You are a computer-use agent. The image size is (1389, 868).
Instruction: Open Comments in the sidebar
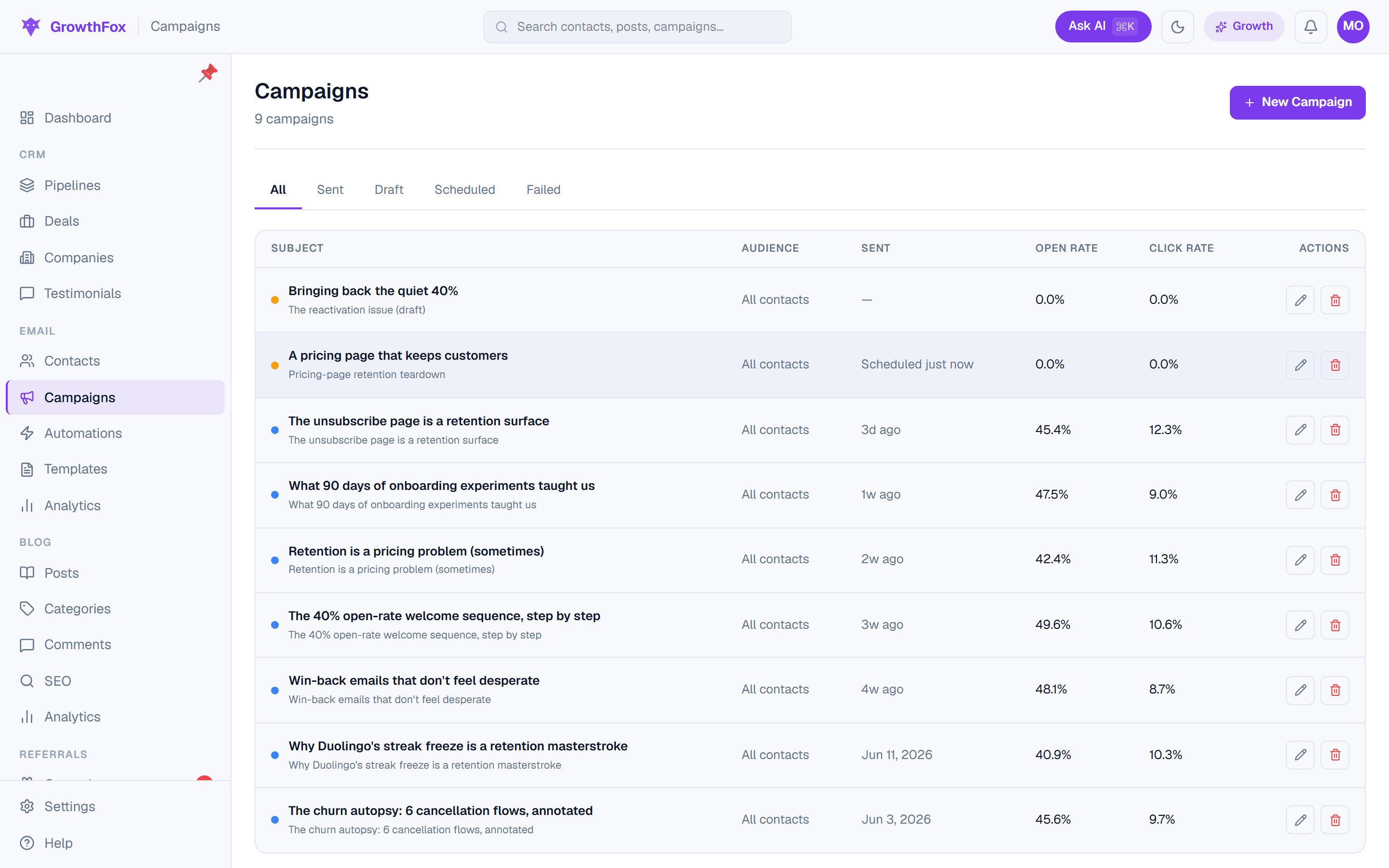115,644
